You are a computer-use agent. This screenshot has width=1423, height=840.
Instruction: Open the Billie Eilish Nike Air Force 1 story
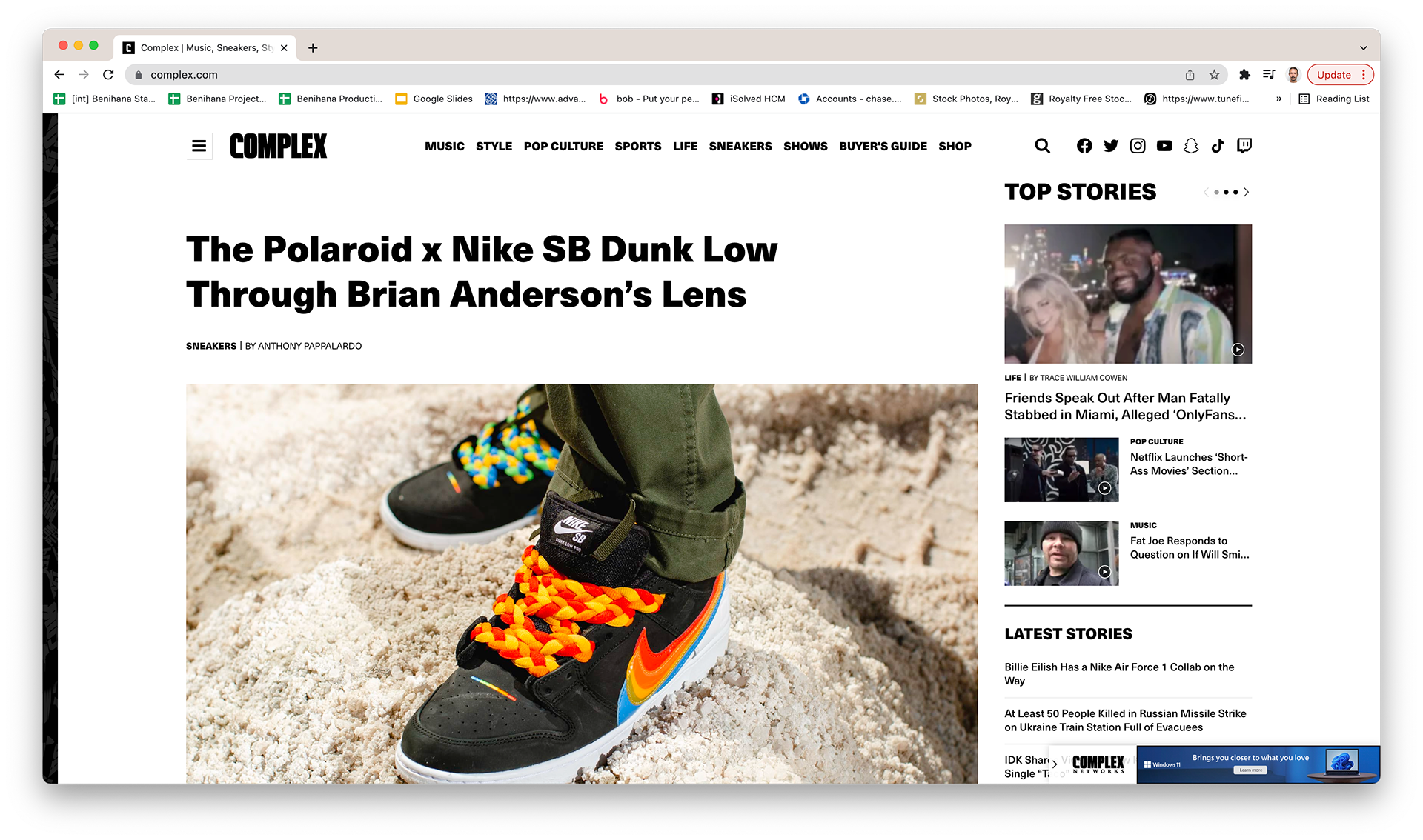point(1119,674)
